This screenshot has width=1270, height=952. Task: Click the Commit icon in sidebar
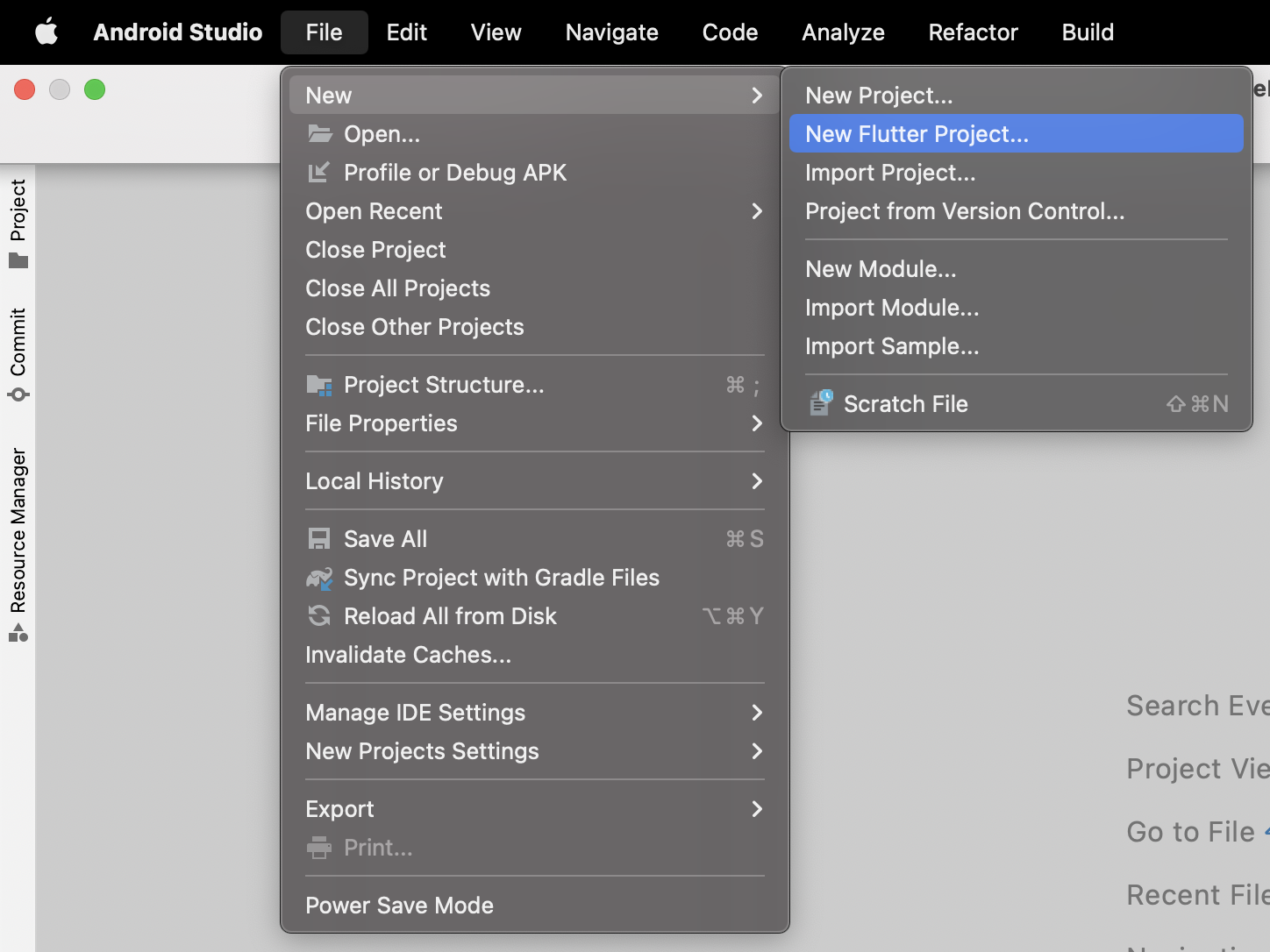[x=18, y=394]
